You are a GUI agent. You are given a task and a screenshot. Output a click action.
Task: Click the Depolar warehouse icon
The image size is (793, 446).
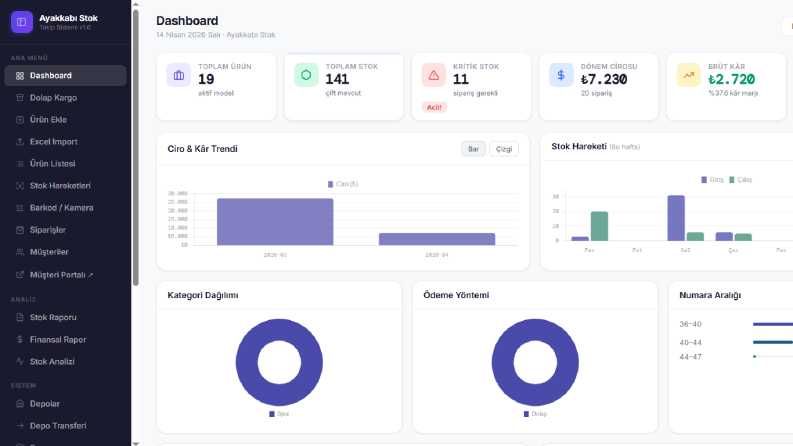(x=20, y=404)
